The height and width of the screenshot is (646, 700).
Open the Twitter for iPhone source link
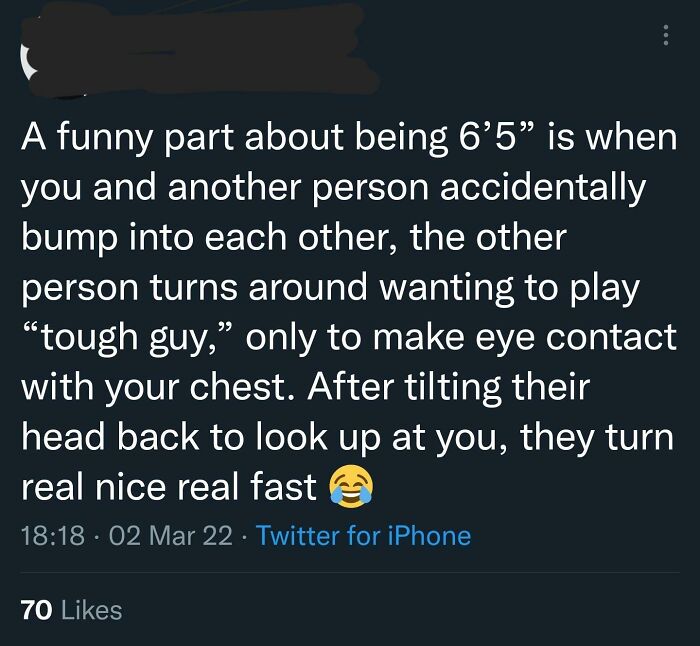[x=363, y=536]
